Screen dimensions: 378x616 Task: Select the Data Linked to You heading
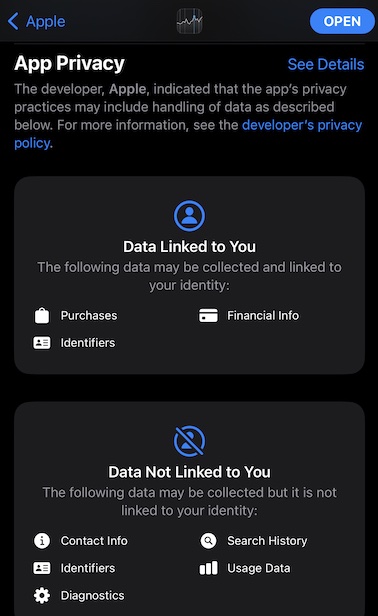point(189,247)
